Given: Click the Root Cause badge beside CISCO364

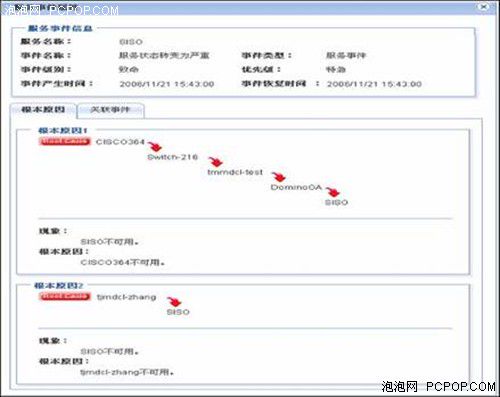Looking at the screenshot, I should (x=64, y=141).
